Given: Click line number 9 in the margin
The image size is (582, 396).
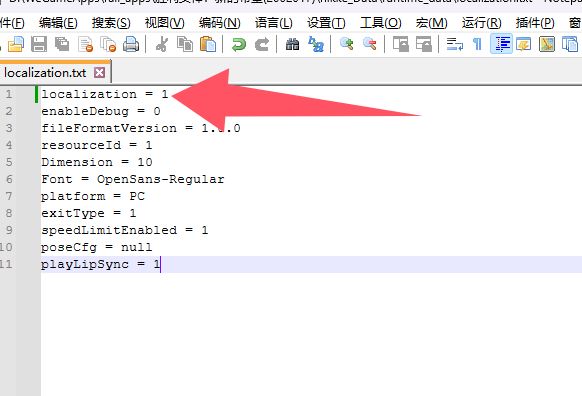Looking at the screenshot, I should pyautogui.click(x=9, y=230).
